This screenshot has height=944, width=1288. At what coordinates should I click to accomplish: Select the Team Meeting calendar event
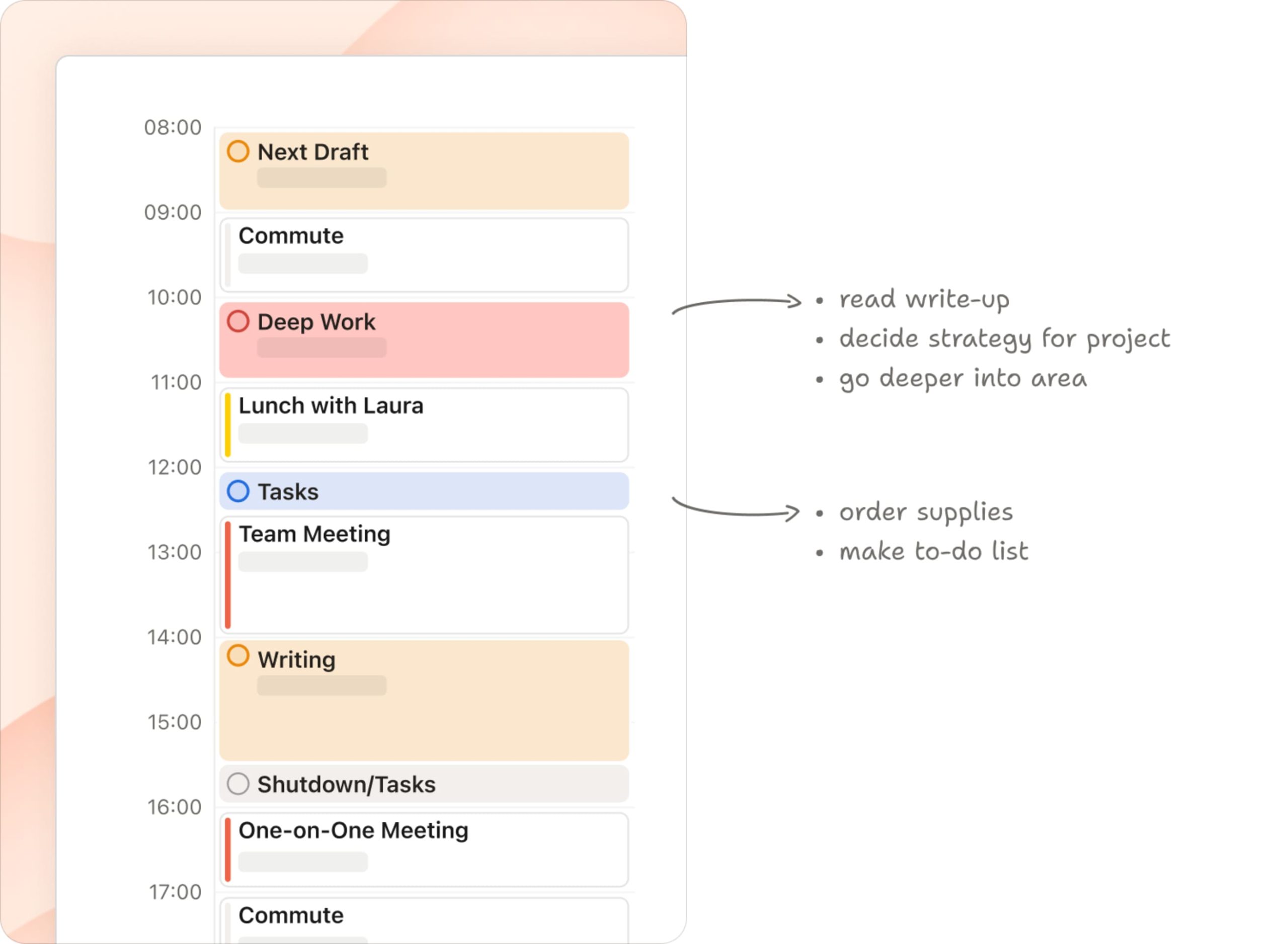pyautogui.click(x=423, y=575)
